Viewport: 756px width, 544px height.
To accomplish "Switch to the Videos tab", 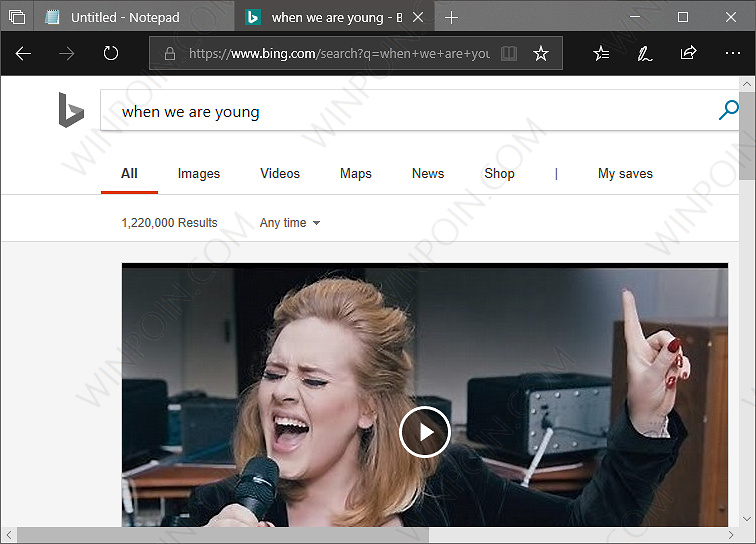I will point(280,174).
